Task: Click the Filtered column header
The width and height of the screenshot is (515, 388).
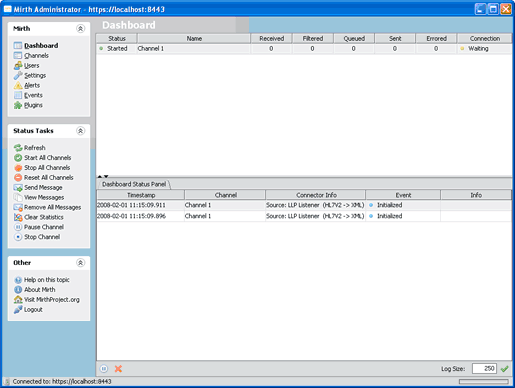Action: point(313,39)
